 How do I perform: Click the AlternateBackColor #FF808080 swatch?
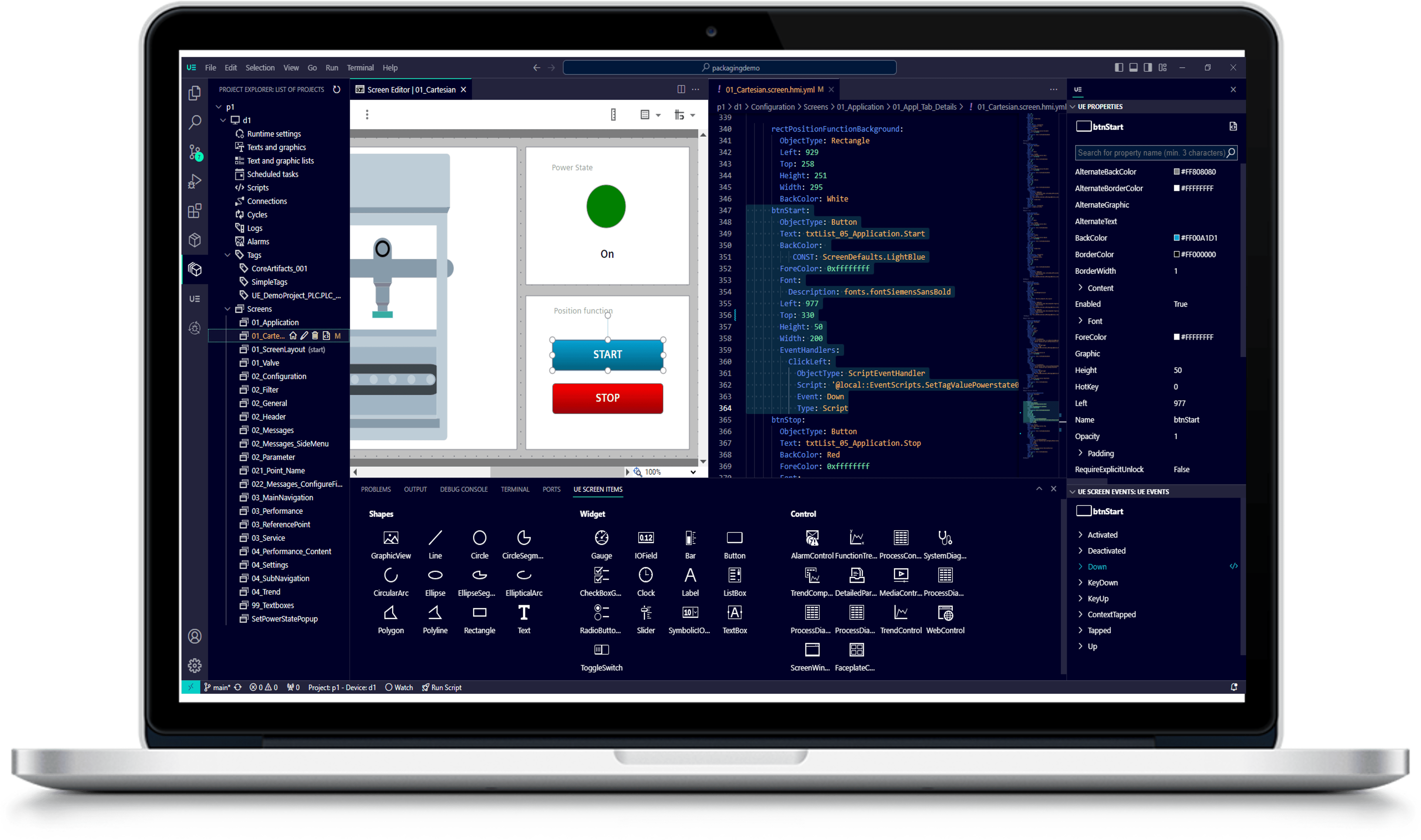tap(1177, 172)
